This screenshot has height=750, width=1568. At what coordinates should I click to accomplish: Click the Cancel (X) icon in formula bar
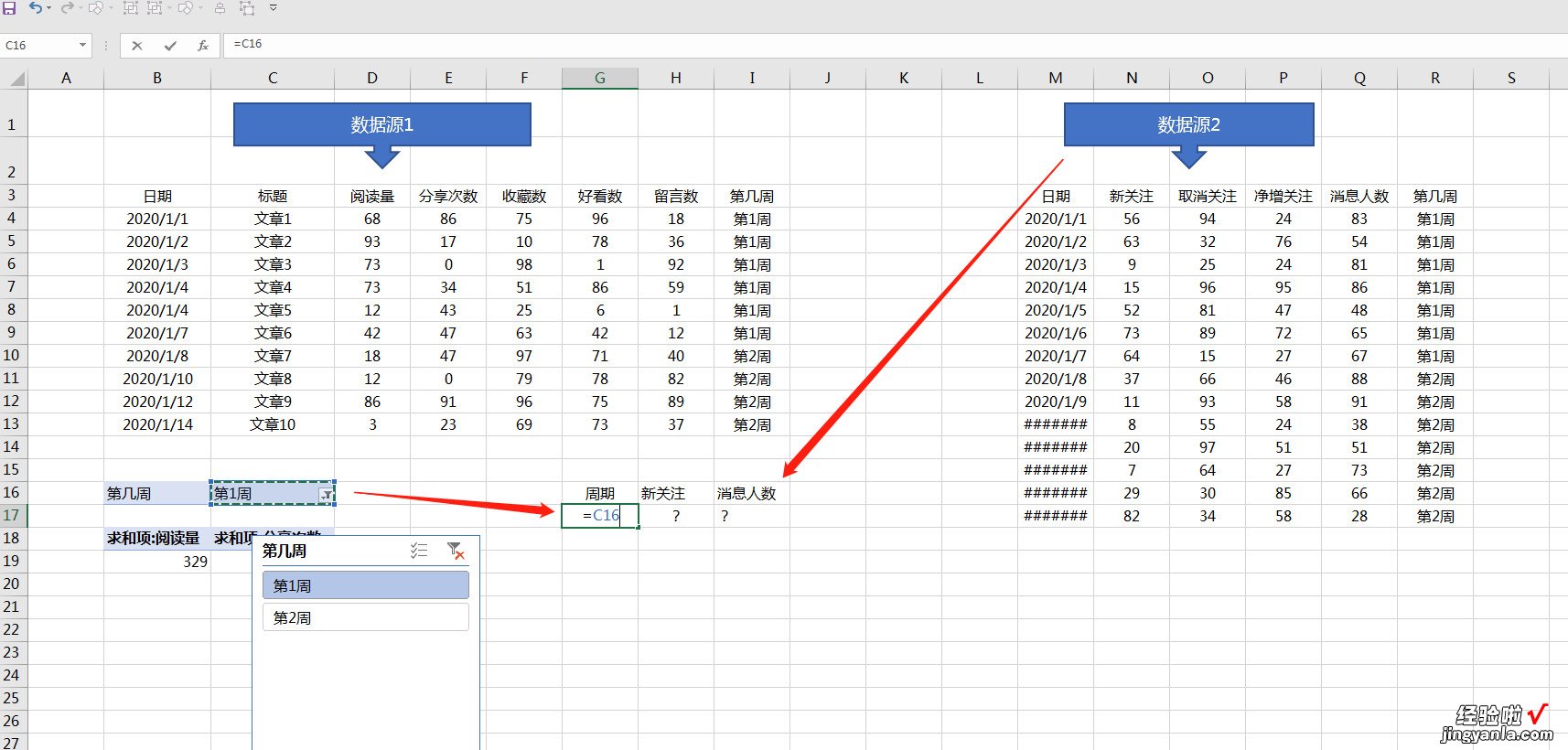pos(137,45)
